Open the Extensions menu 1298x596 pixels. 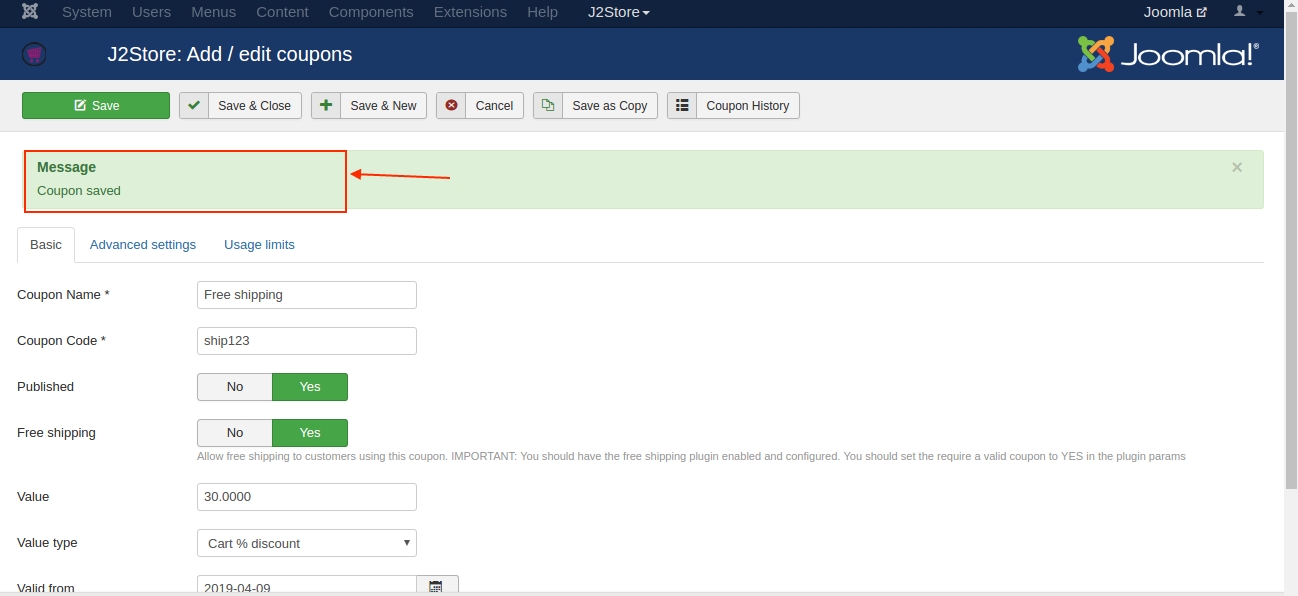(470, 12)
